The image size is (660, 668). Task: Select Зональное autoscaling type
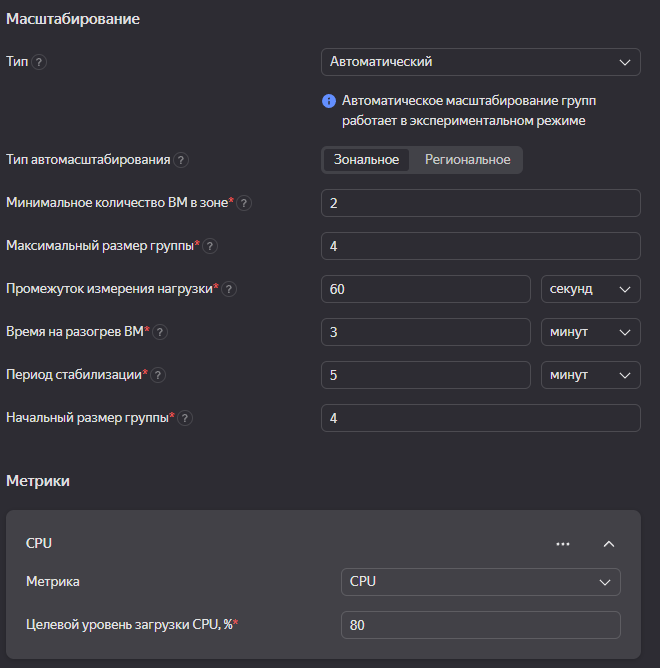[366, 160]
